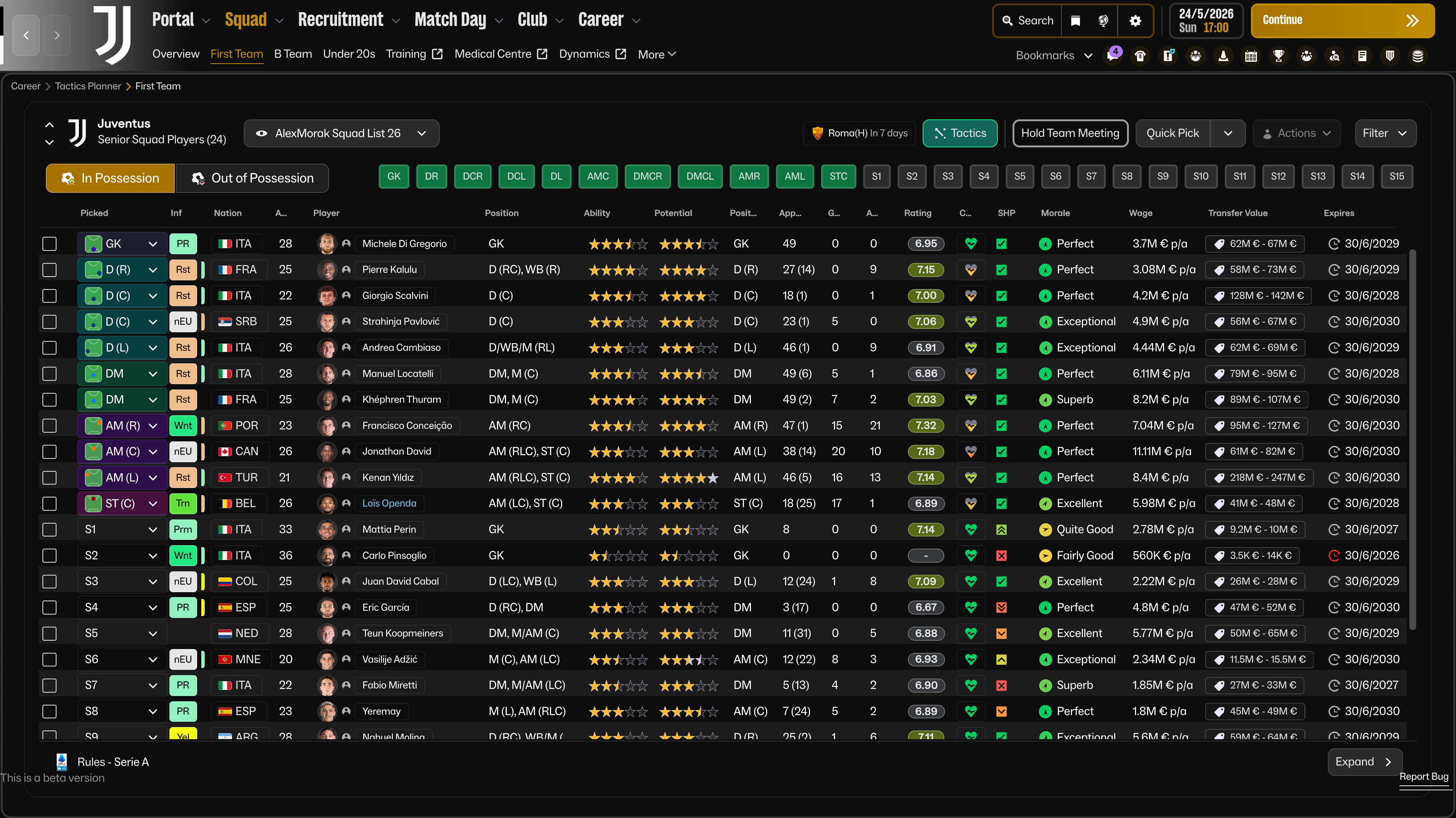1456x818 pixels.
Task: Click the shirt squad bookmark icon
Action: (x=1140, y=56)
